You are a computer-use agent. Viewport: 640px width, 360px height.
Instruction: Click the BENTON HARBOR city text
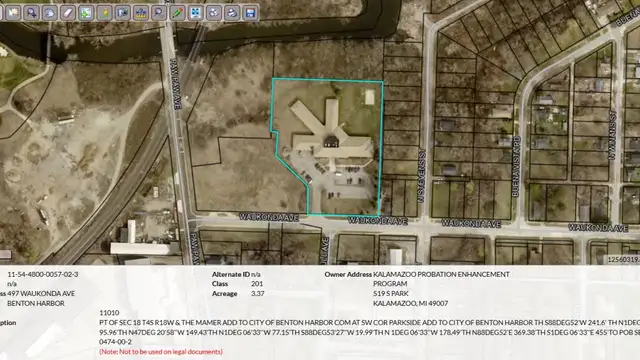[x=36, y=303]
